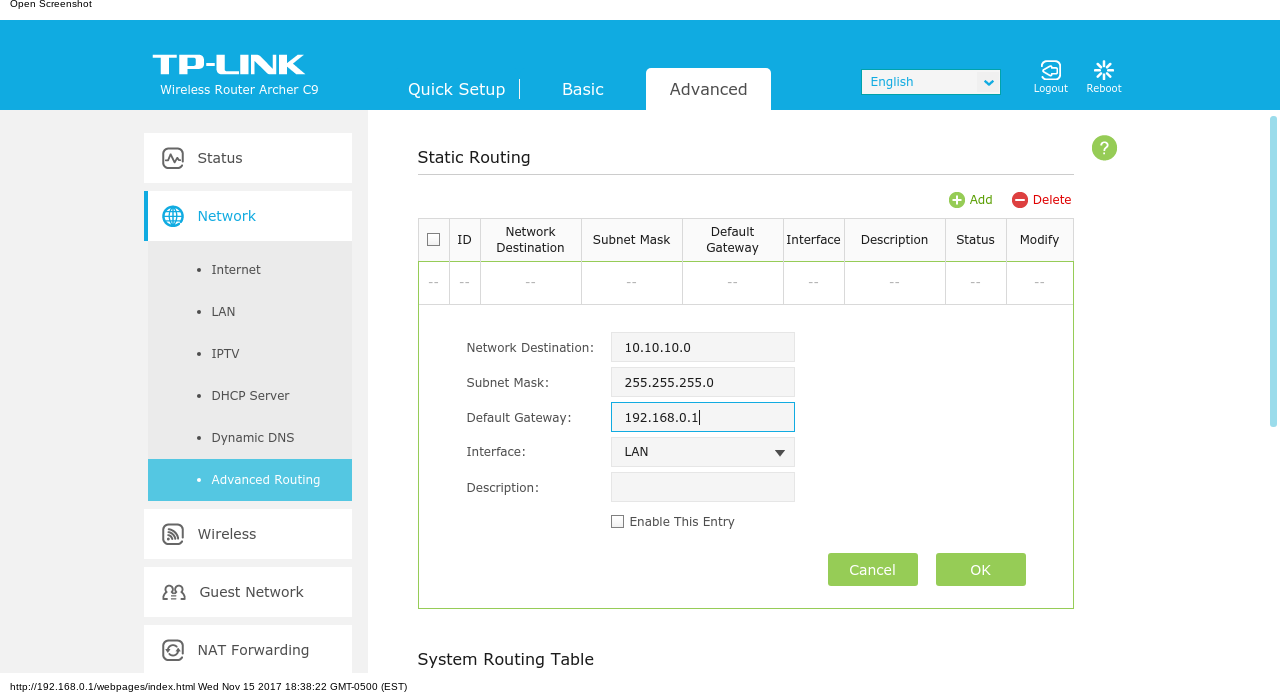Click the Default Gateway input field
Image resolution: width=1280 pixels, height=693 pixels.
[703, 417]
